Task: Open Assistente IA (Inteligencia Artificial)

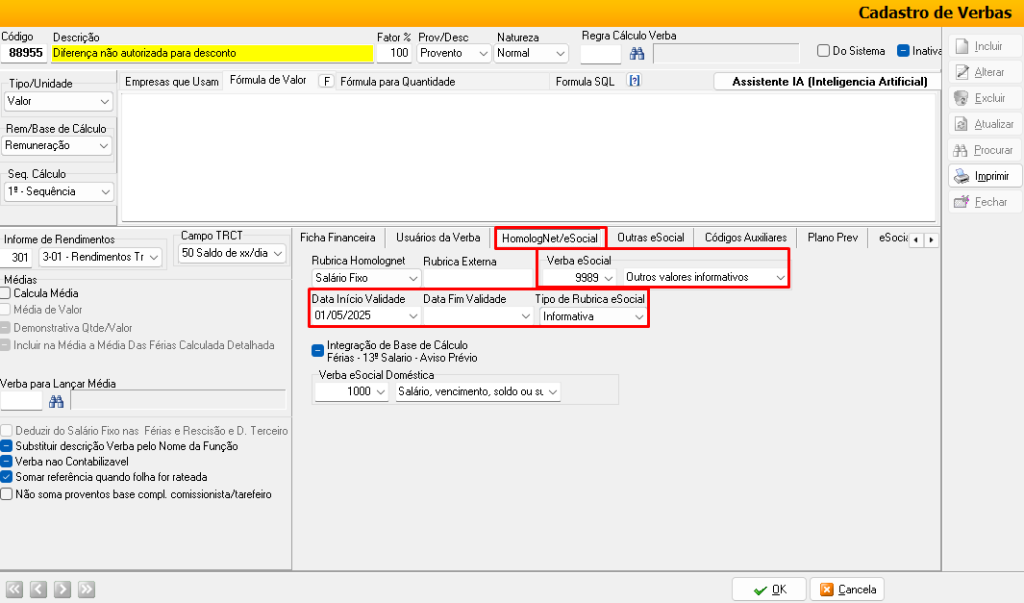Action: click(x=829, y=82)
